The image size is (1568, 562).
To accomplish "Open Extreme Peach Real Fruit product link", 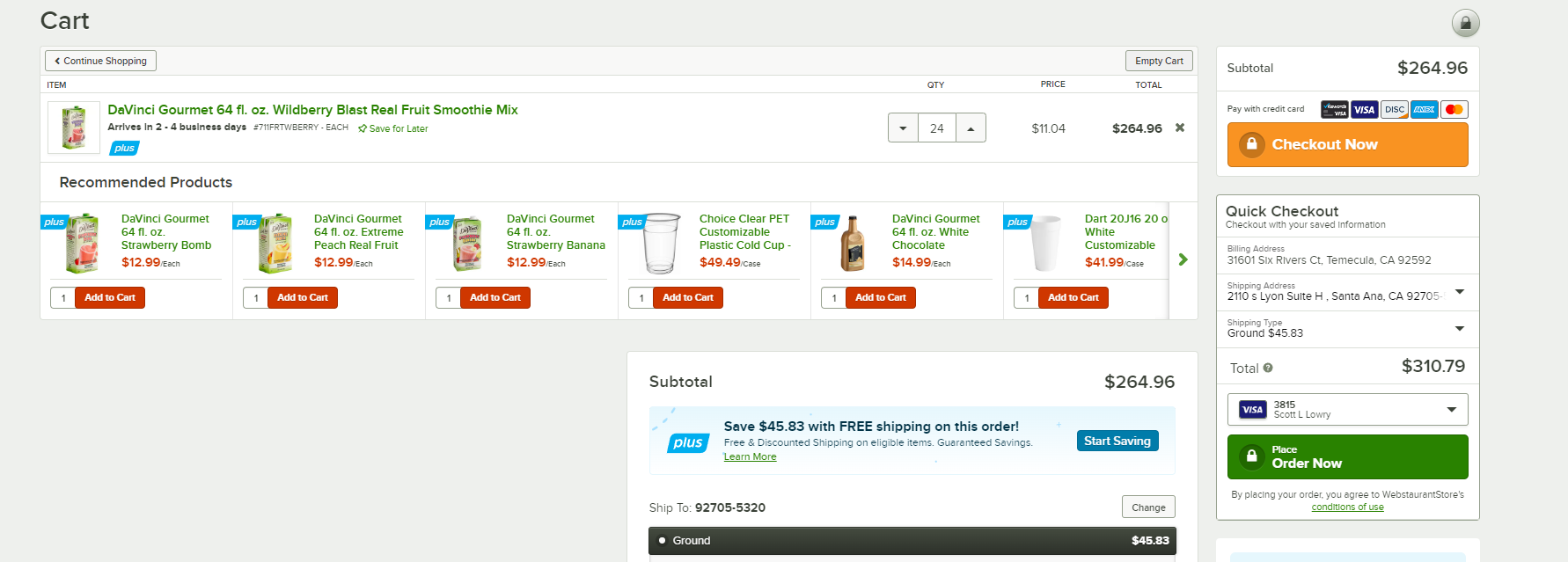I will pos(359,232).
